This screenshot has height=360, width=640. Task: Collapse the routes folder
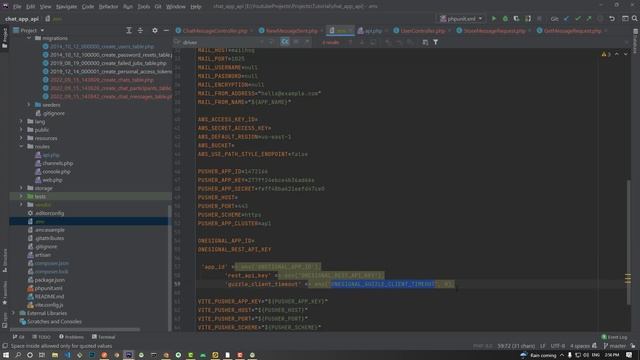tap(21, 147)
